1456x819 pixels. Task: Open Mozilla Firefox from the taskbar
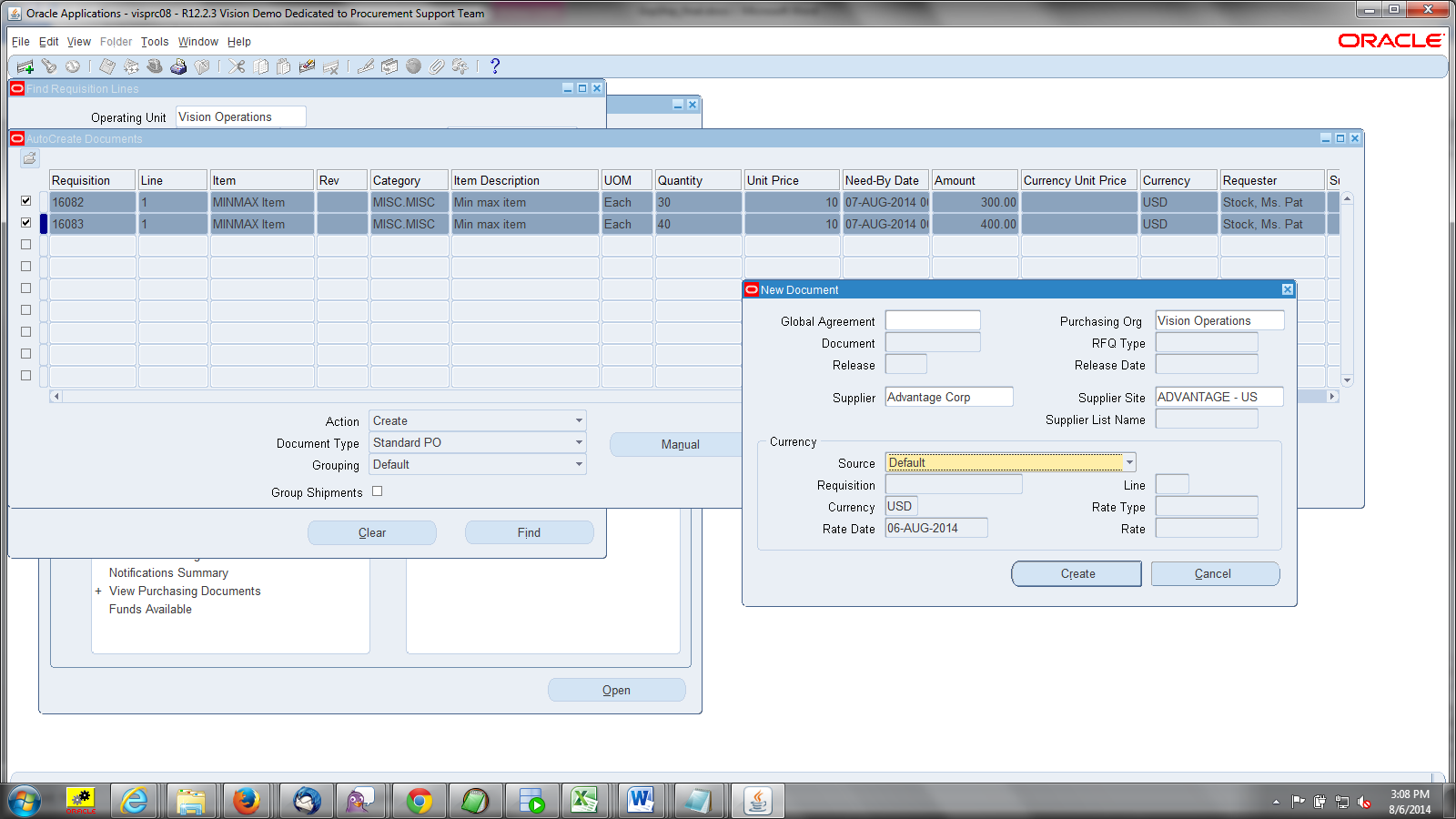point(246,801)
